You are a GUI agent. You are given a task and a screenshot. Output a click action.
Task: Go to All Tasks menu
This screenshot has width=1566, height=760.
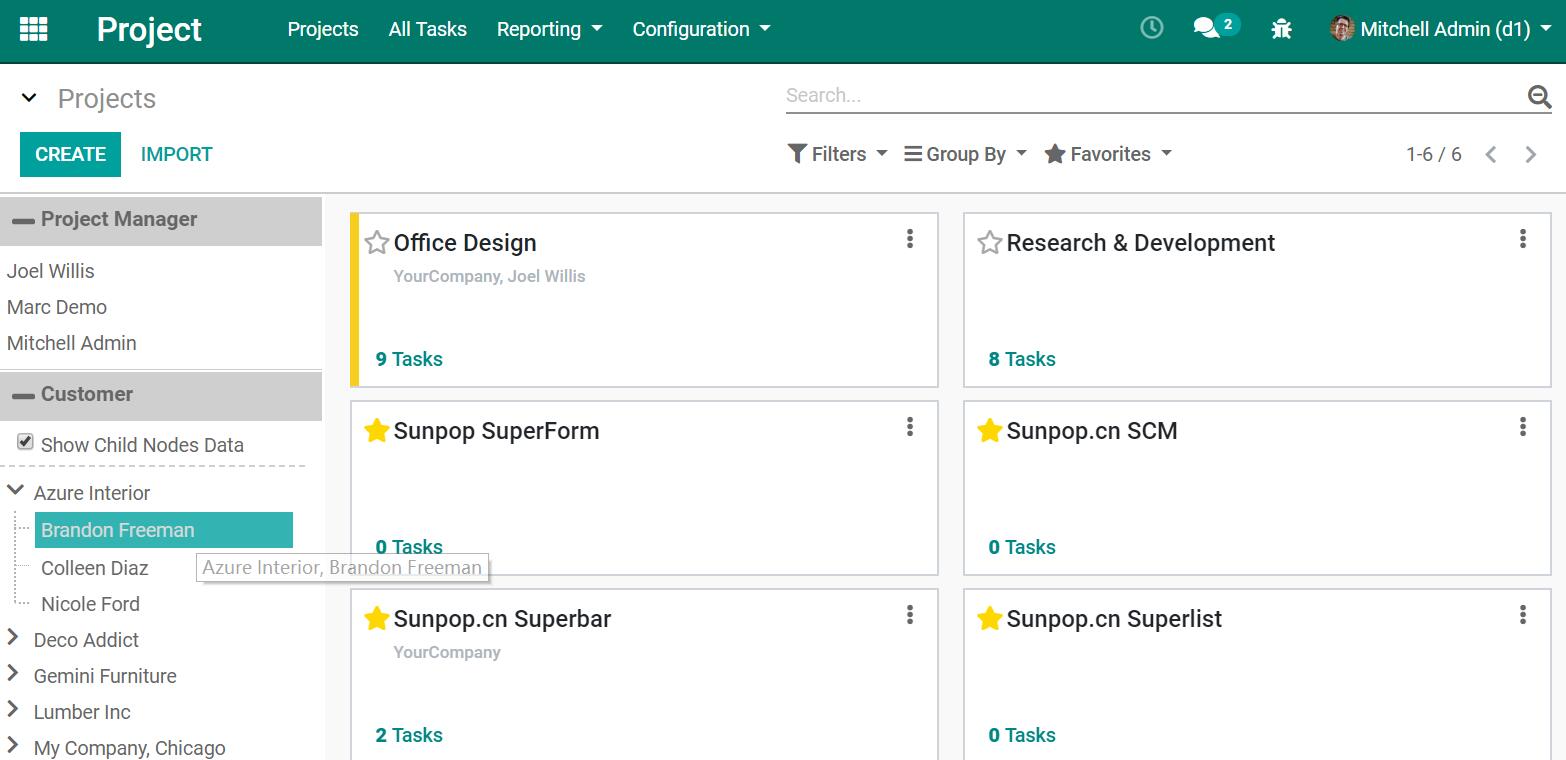click(427, 29)
